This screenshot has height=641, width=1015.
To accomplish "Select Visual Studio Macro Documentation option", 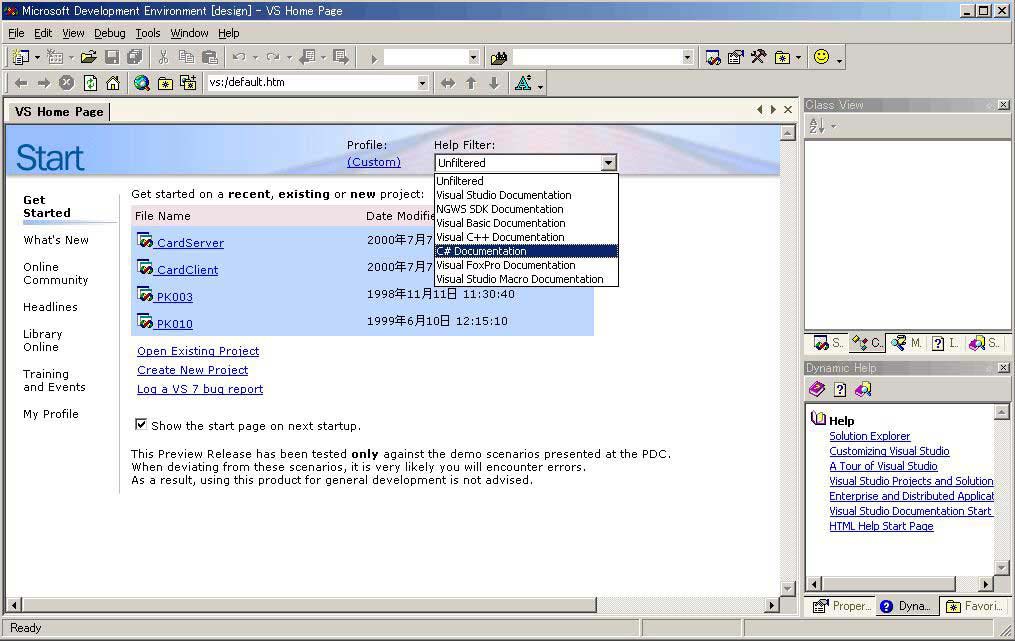I will coord(526,279).
